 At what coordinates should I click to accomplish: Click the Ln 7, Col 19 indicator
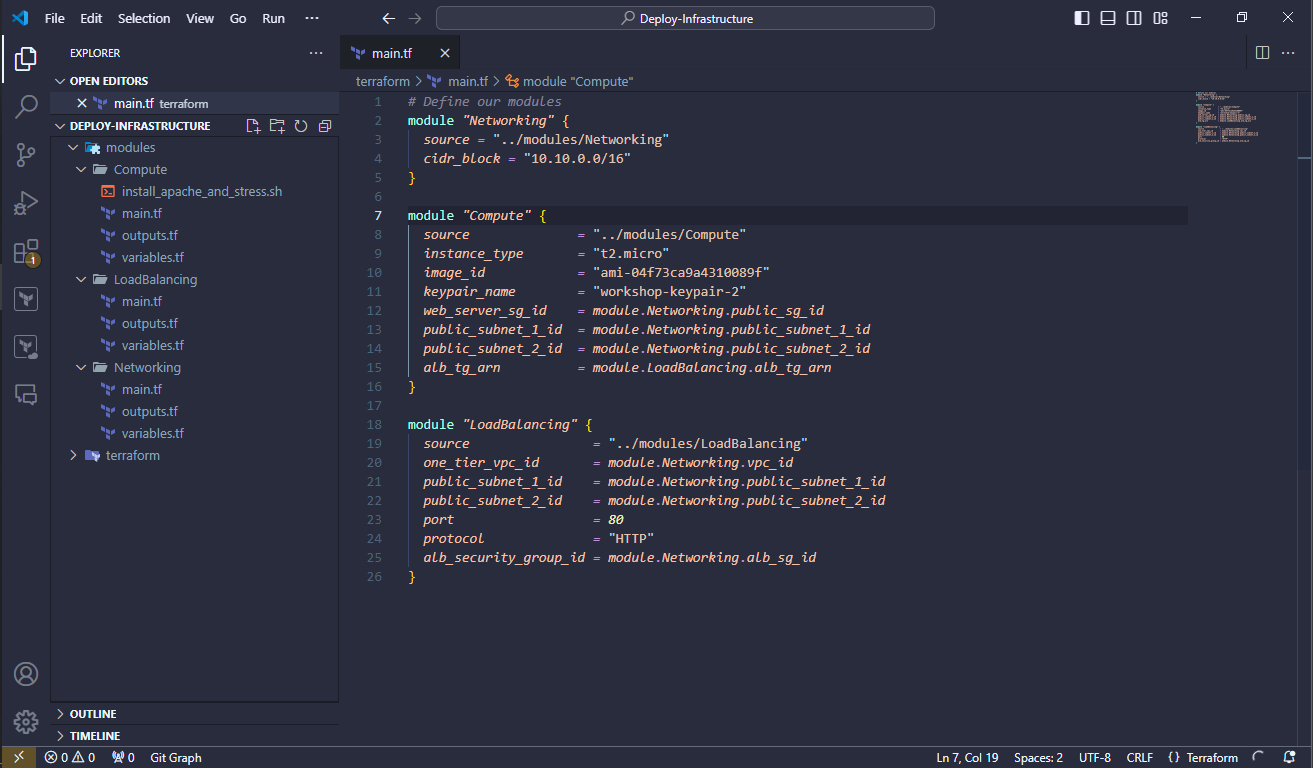(x=967, y=757)
